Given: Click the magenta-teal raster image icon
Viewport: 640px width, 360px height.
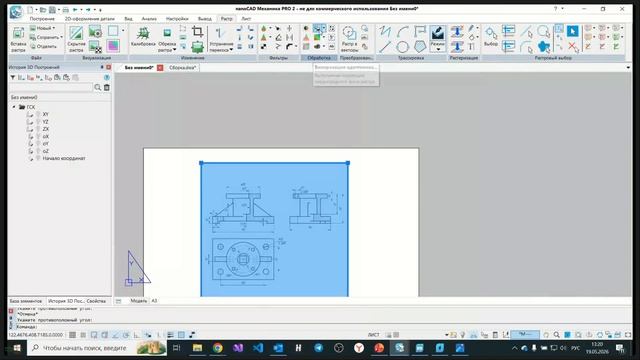Looking at the screenshot, I should pyautogui.click(x=113, y=46).
